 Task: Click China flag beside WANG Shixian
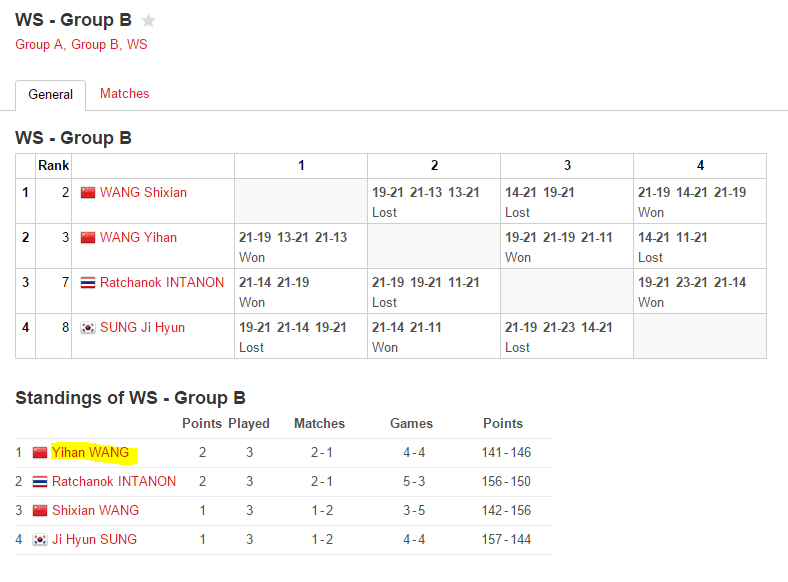(x=88, y=192)
